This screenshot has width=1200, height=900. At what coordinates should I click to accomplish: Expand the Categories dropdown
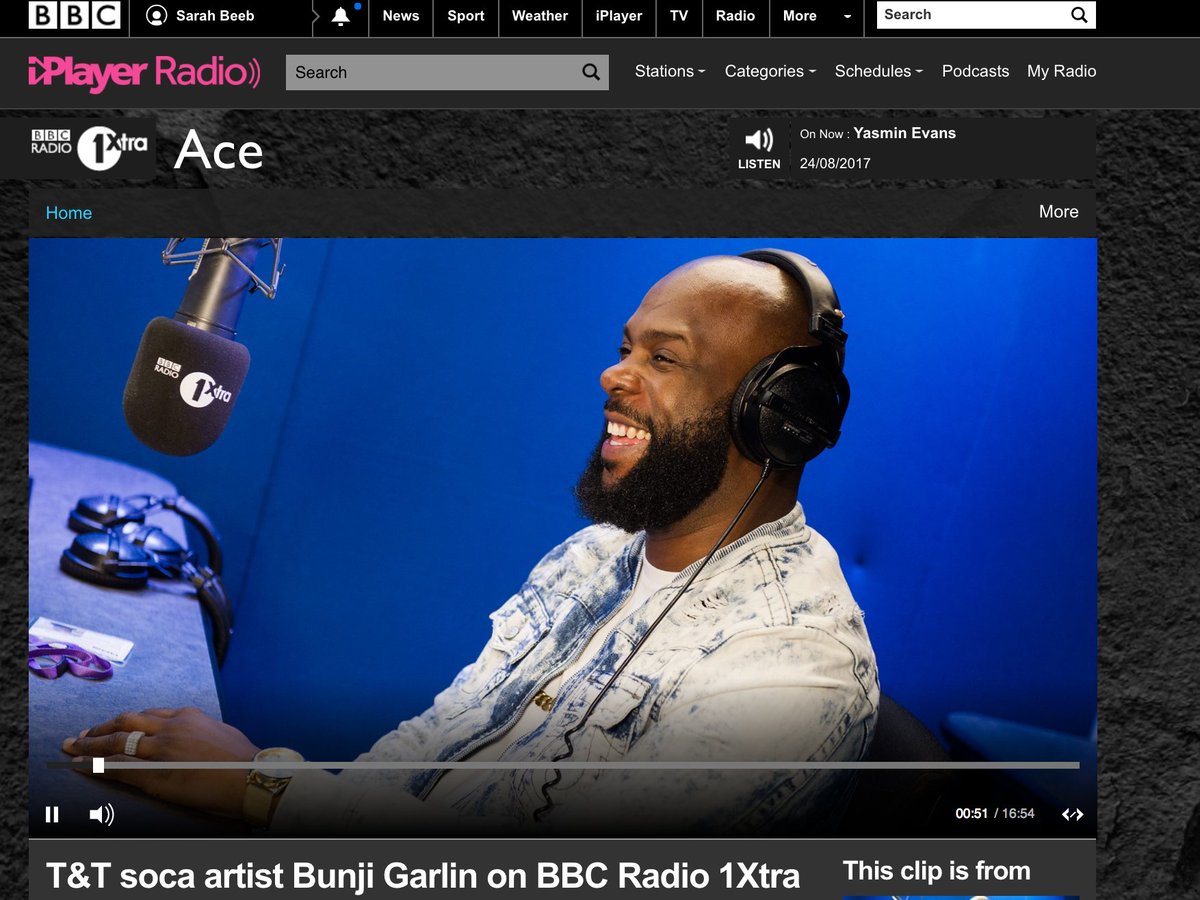(770, 71)
